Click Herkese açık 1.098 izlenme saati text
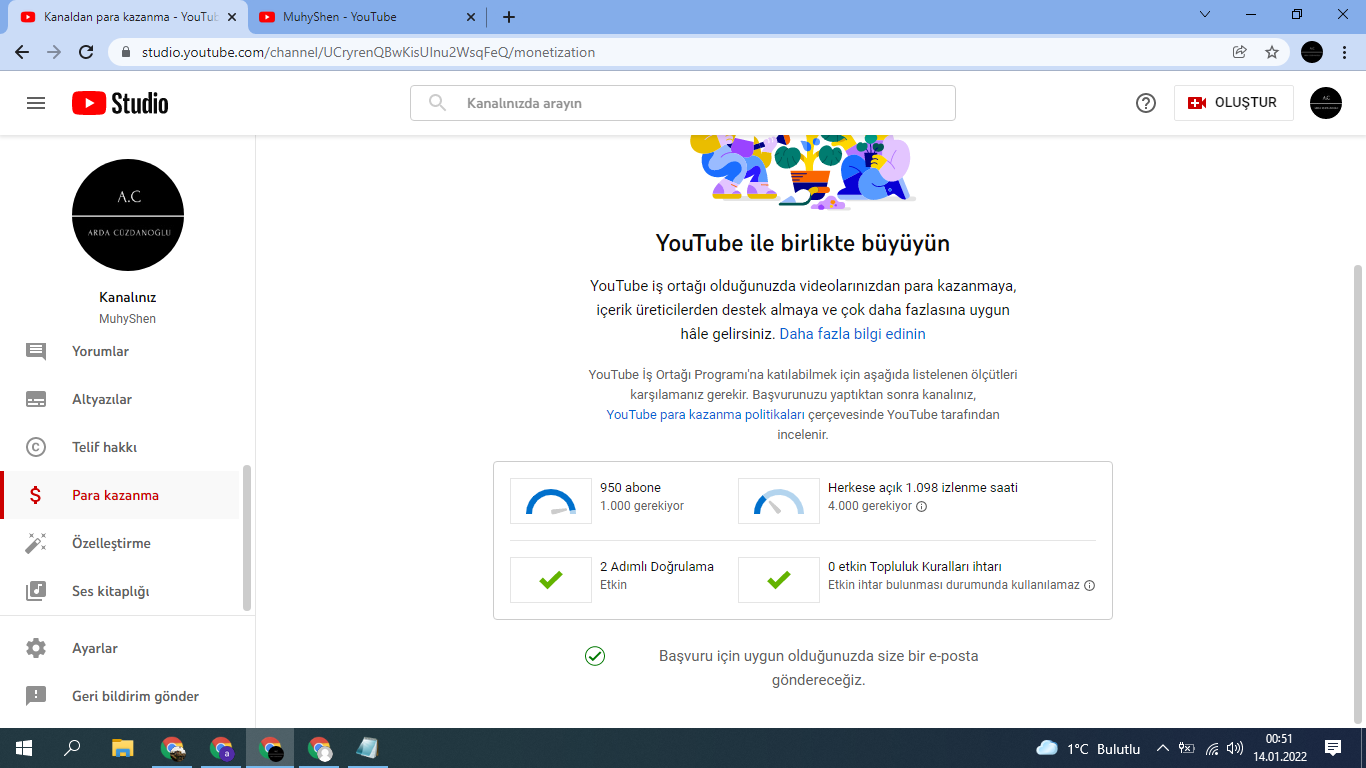This screenshot has width=1366, height=768. pos(923,488)
